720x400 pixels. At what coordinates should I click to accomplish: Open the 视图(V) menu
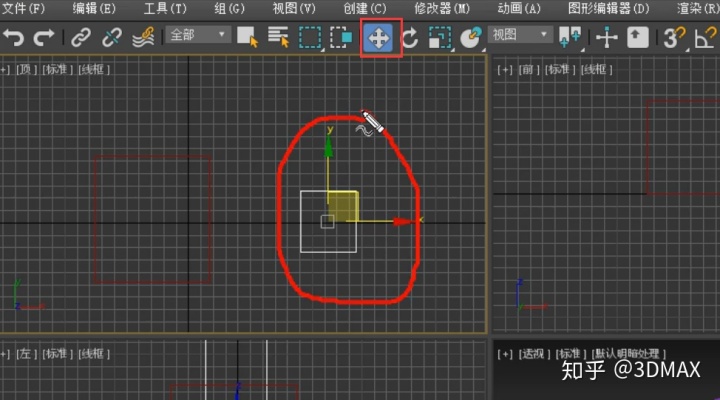294,8
